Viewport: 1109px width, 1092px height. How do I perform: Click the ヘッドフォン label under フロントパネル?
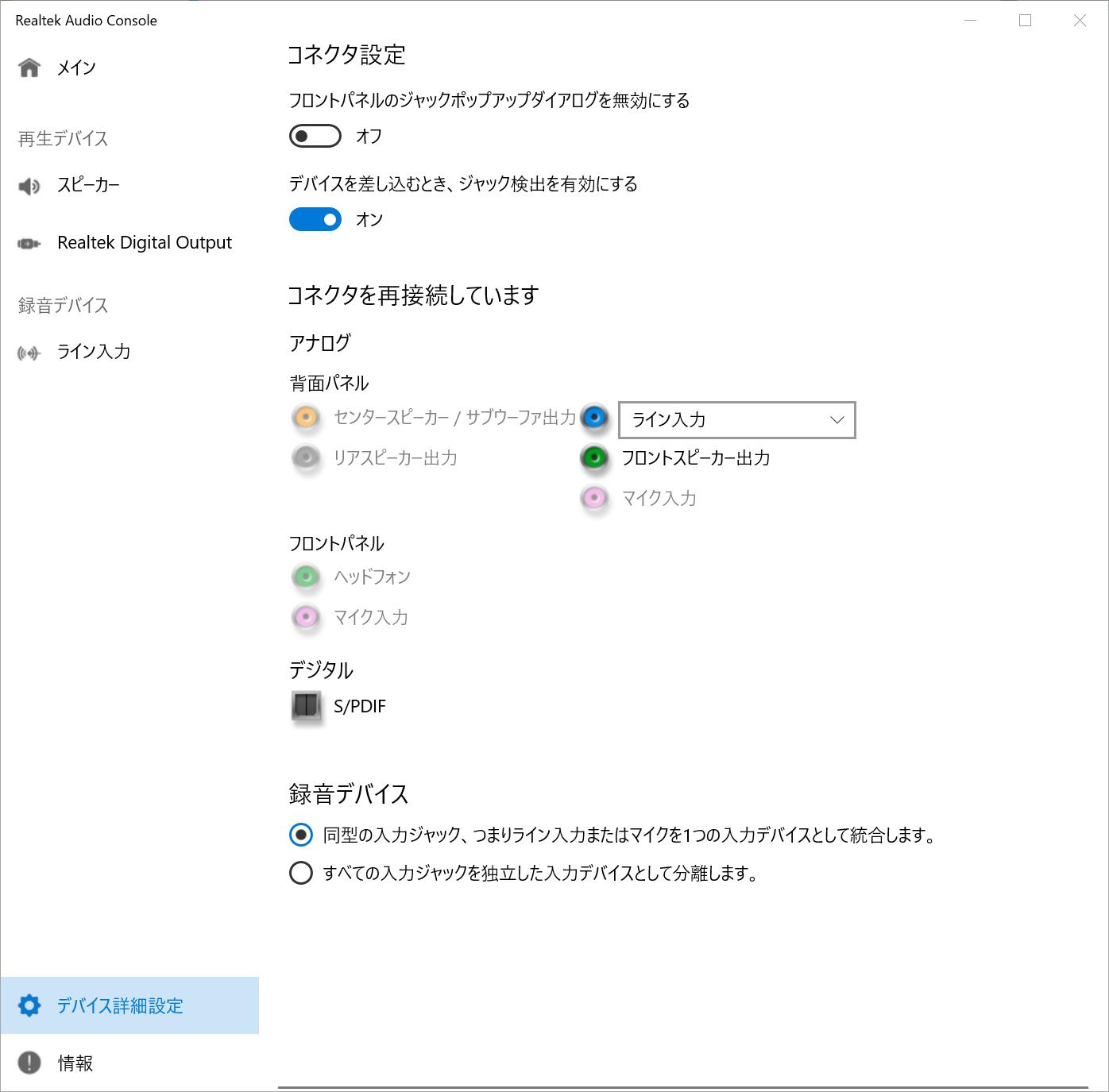point(372,577)
